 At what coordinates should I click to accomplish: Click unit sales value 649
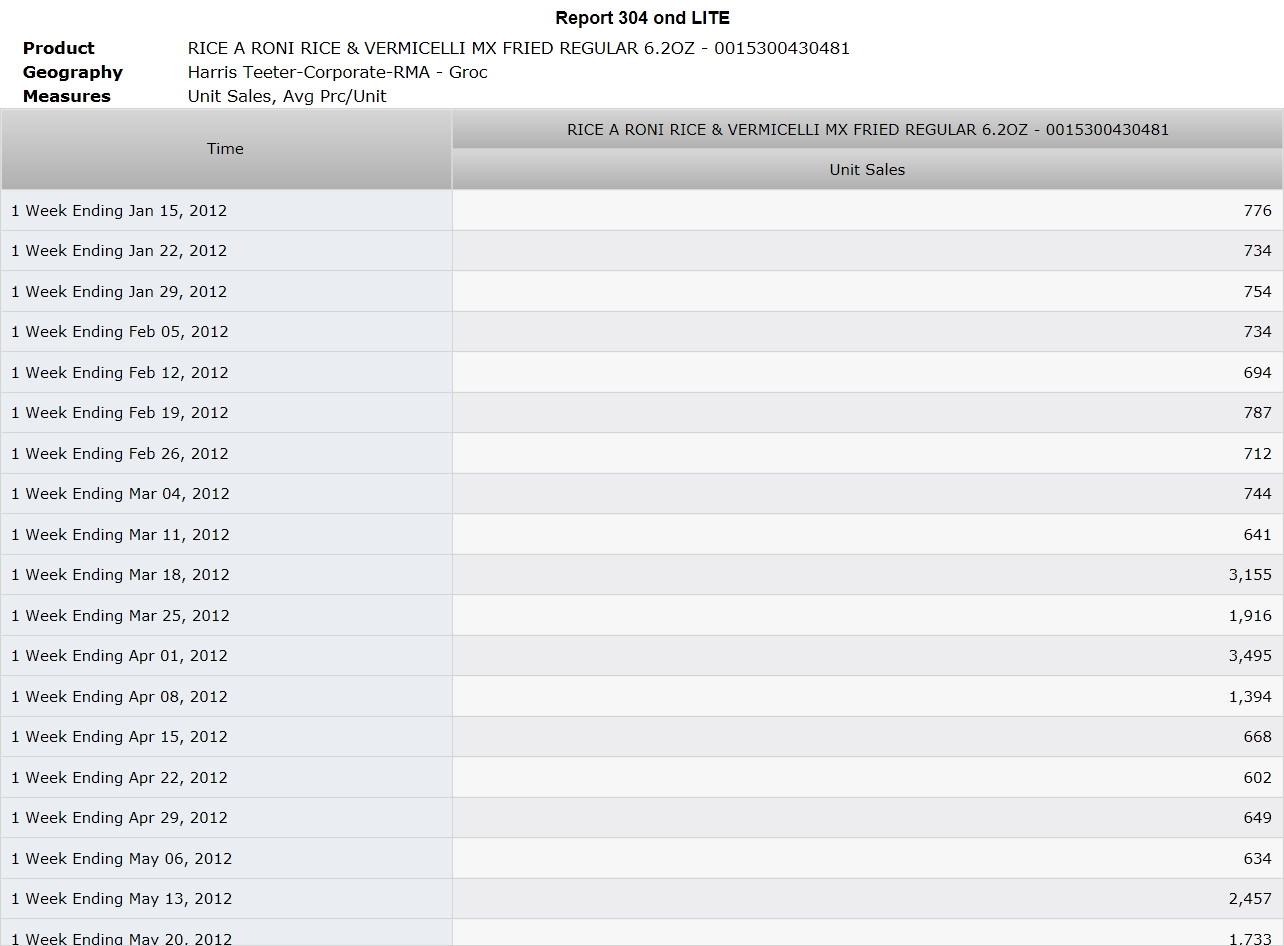pos(1258,818)
